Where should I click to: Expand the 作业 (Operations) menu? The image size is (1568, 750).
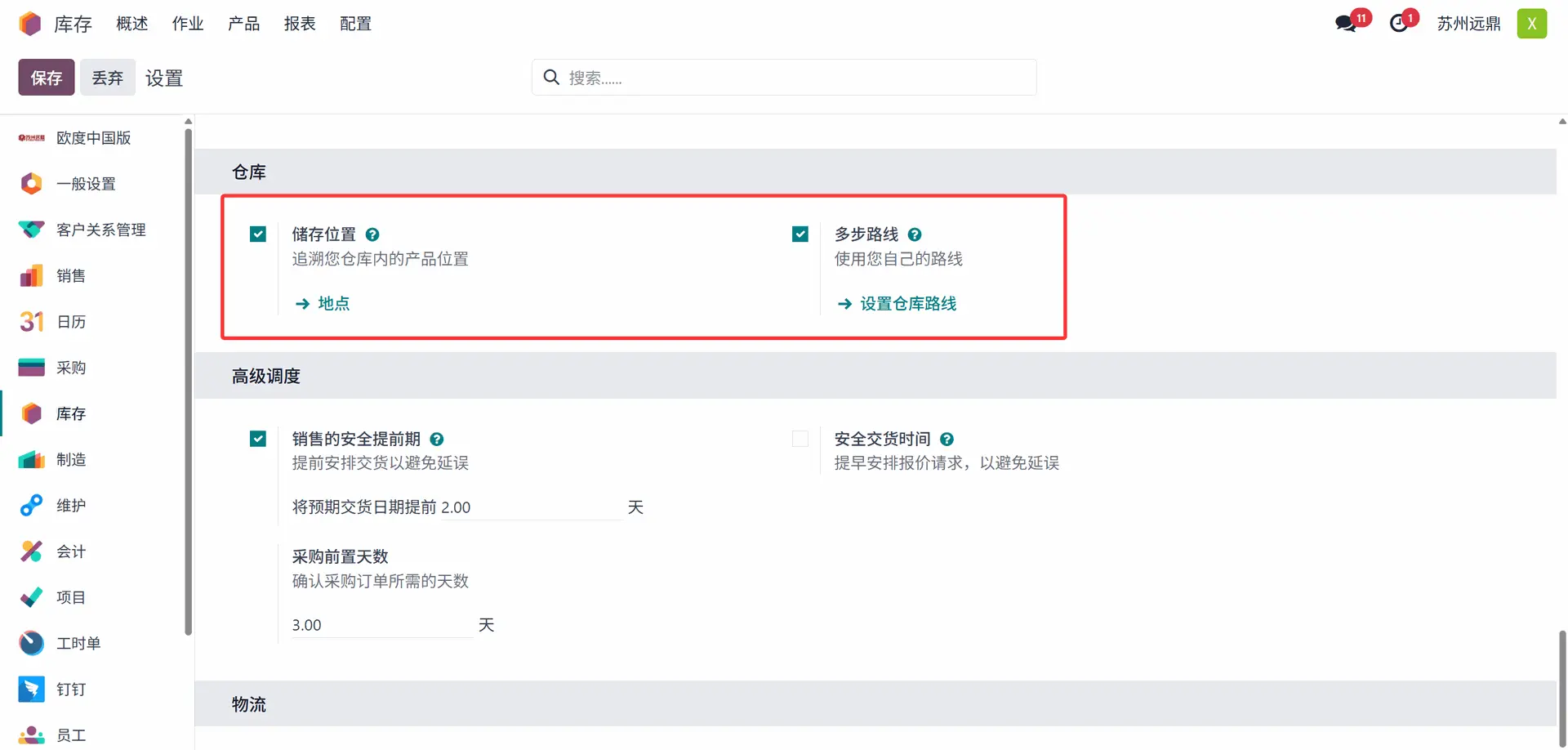[188, 24]
